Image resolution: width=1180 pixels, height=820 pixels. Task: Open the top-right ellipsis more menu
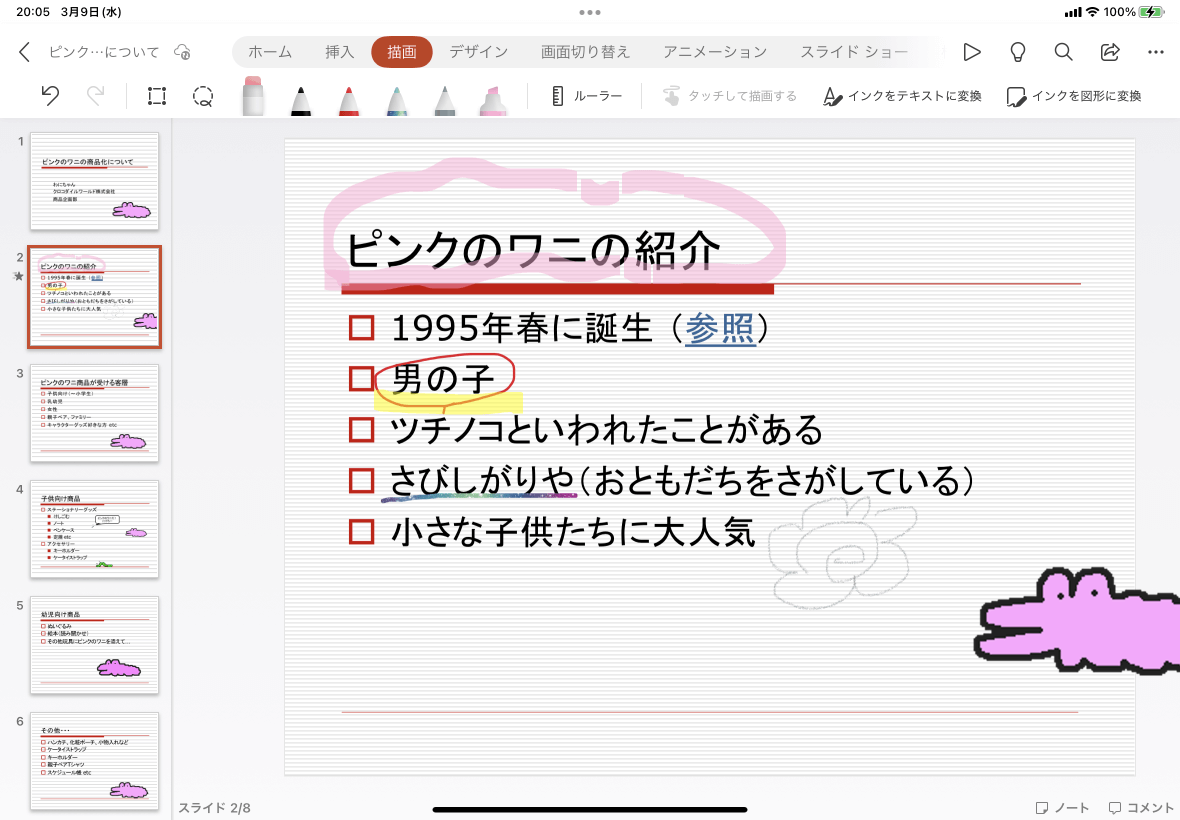[1156, 52]
